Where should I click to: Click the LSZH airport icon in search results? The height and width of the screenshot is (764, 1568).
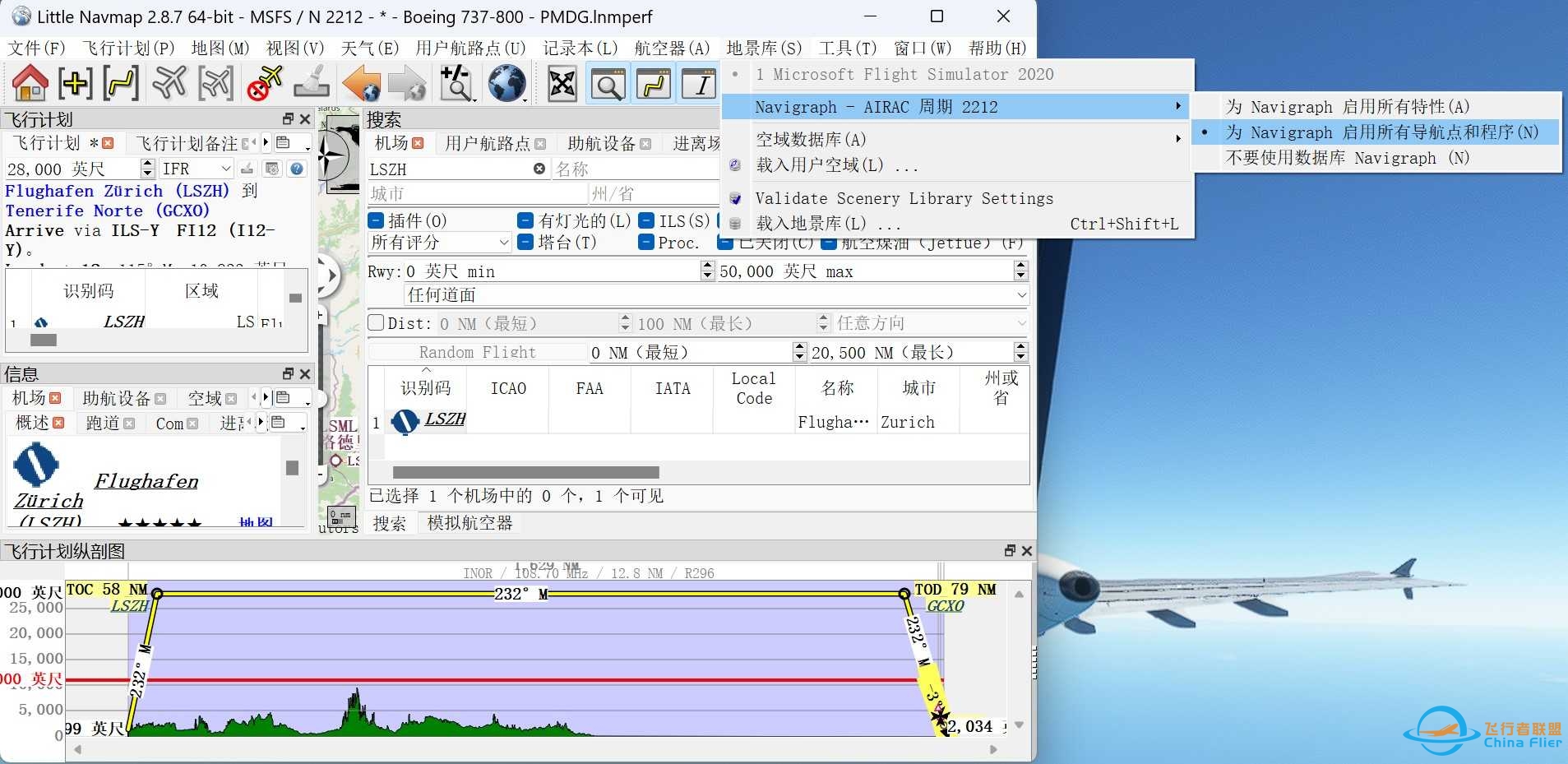(x=405, y=421)
